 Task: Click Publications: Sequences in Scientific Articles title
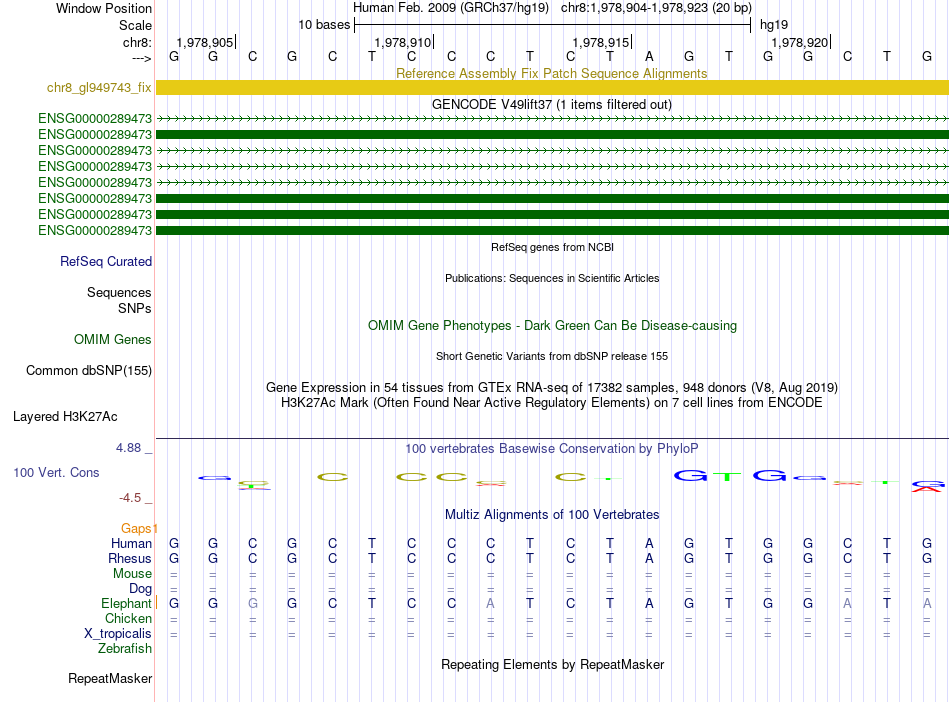(x=552, y=278)
